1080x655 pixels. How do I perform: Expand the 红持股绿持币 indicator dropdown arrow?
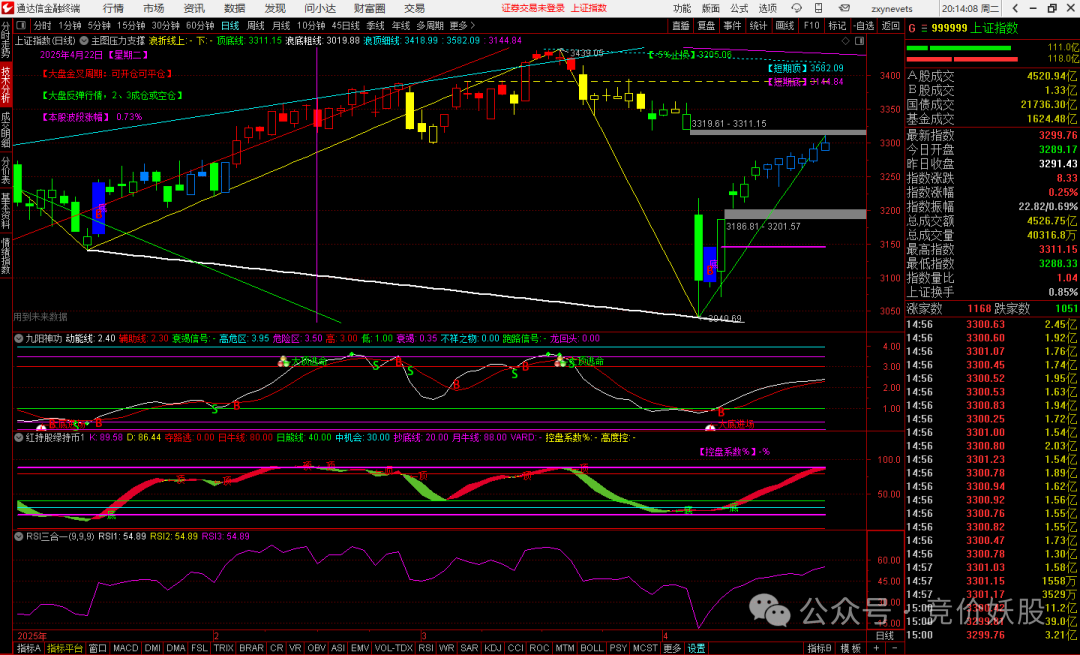20,437
